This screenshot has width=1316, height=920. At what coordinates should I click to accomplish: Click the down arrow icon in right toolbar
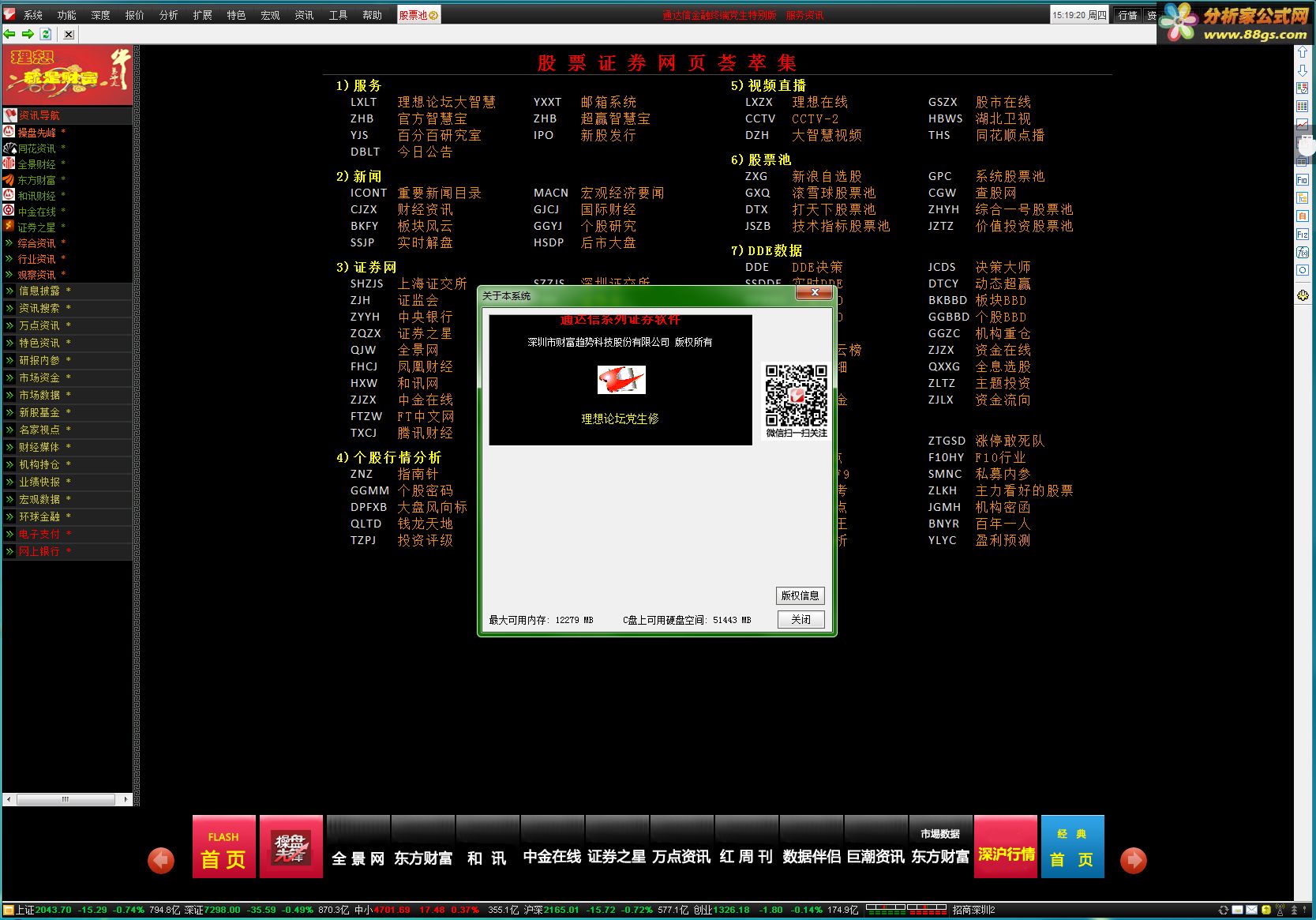pyautogui.click(x=1303, y=70)
